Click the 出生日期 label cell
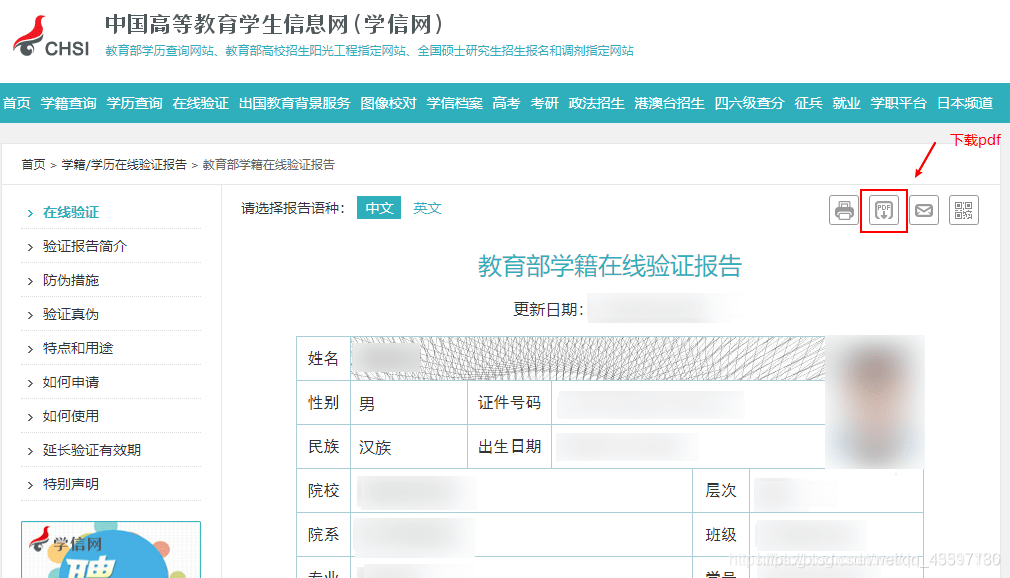This screenshot has height=578, width=1010. (509, 447)
